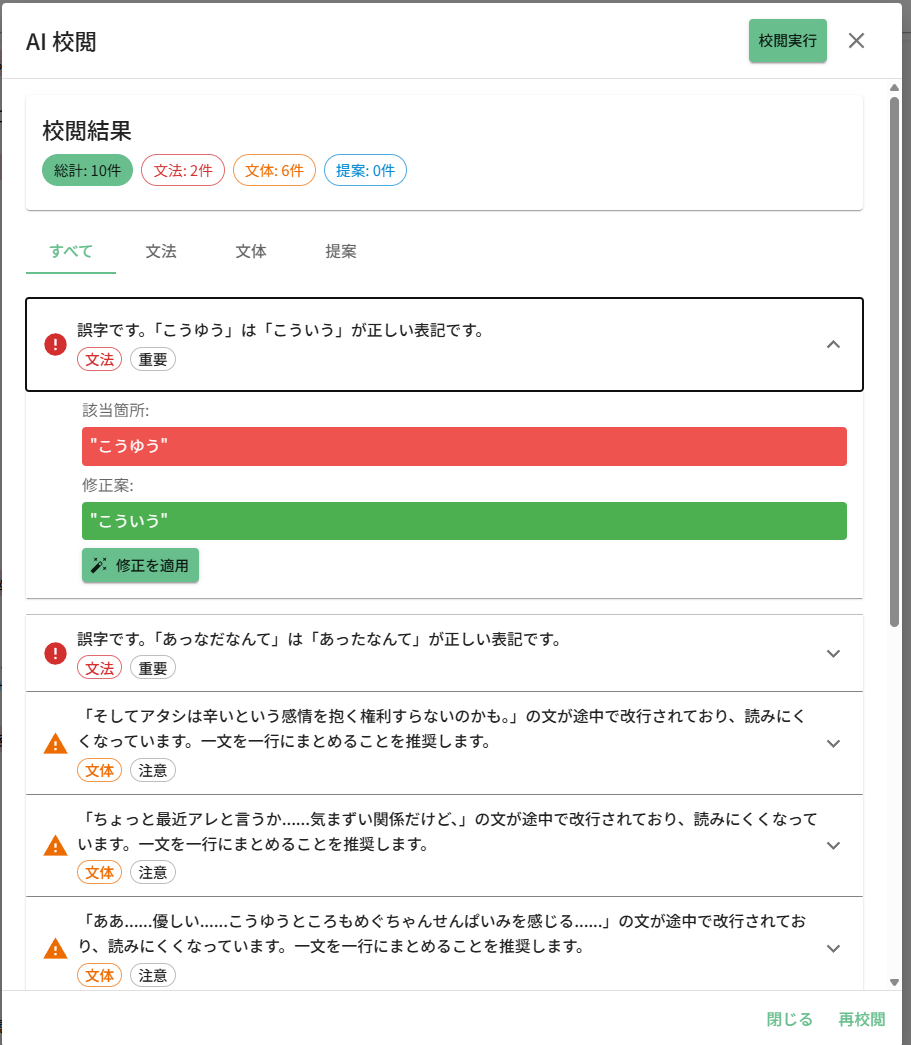Expand the あっなだなんて typo item
Screen dimensions: 911x1045
(x=833, y=653)
